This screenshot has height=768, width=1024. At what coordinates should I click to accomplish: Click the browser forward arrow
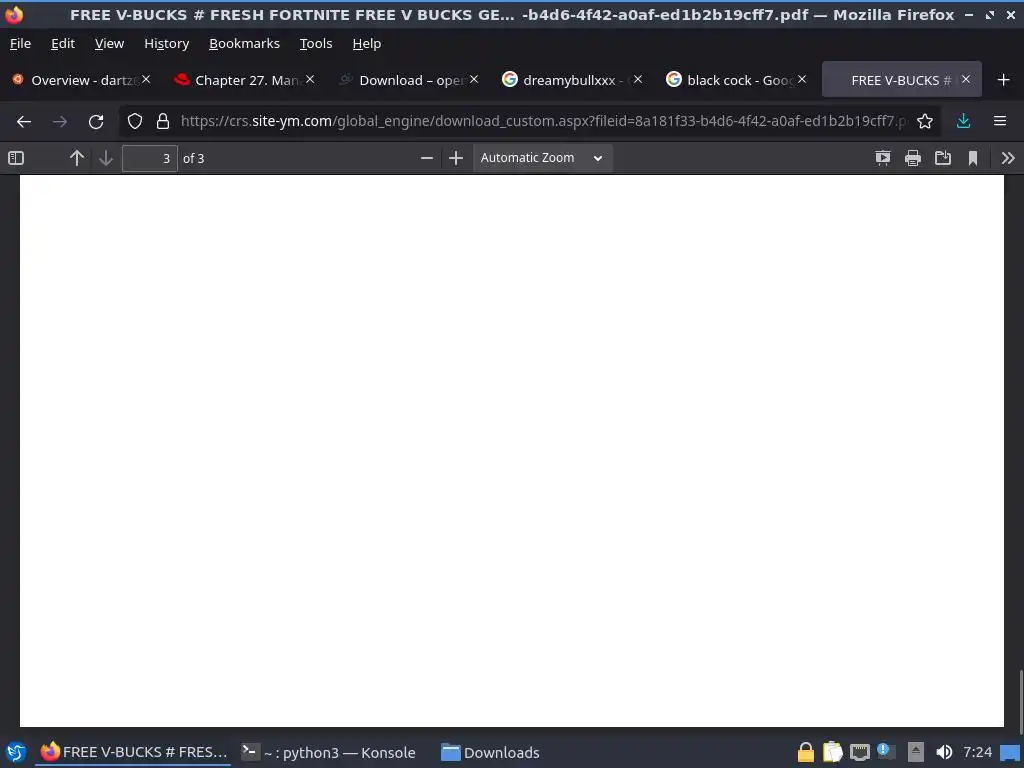60,121
